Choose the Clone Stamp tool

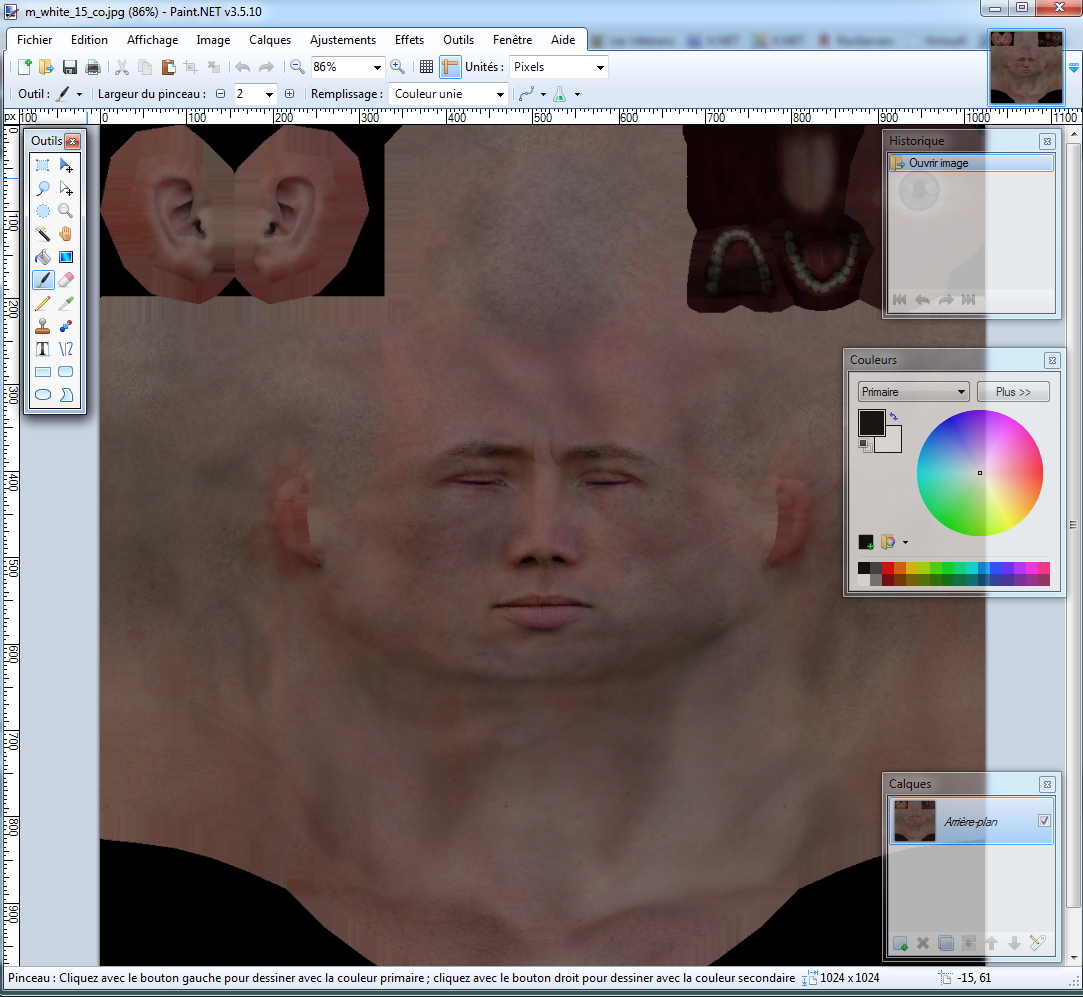coord(43,326)
